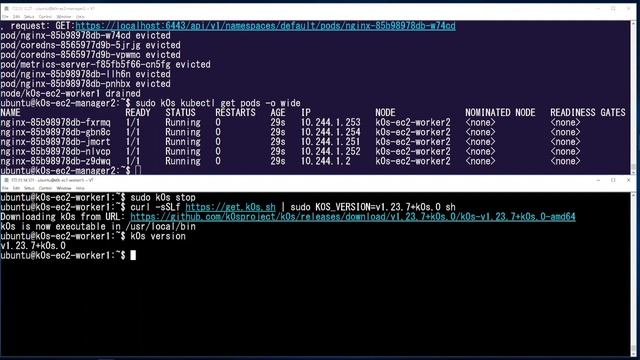
Task: Open Window menu in the manager2 terminal window
Action: pos(63,17)
